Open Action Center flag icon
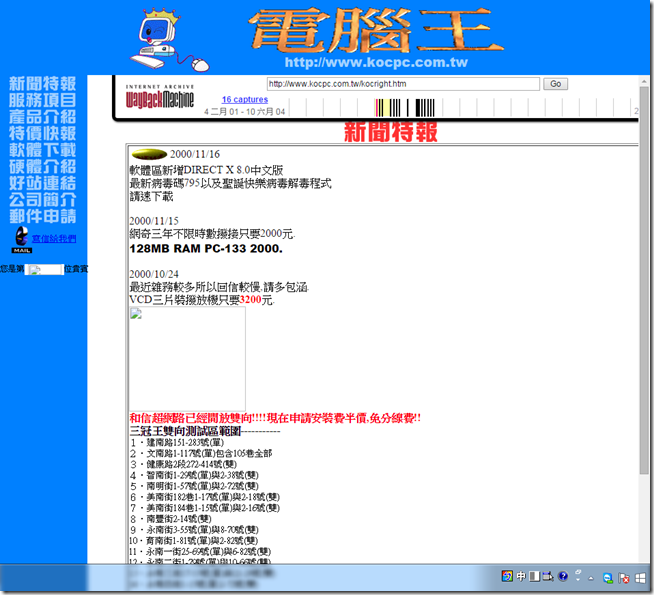 [624, 578]
